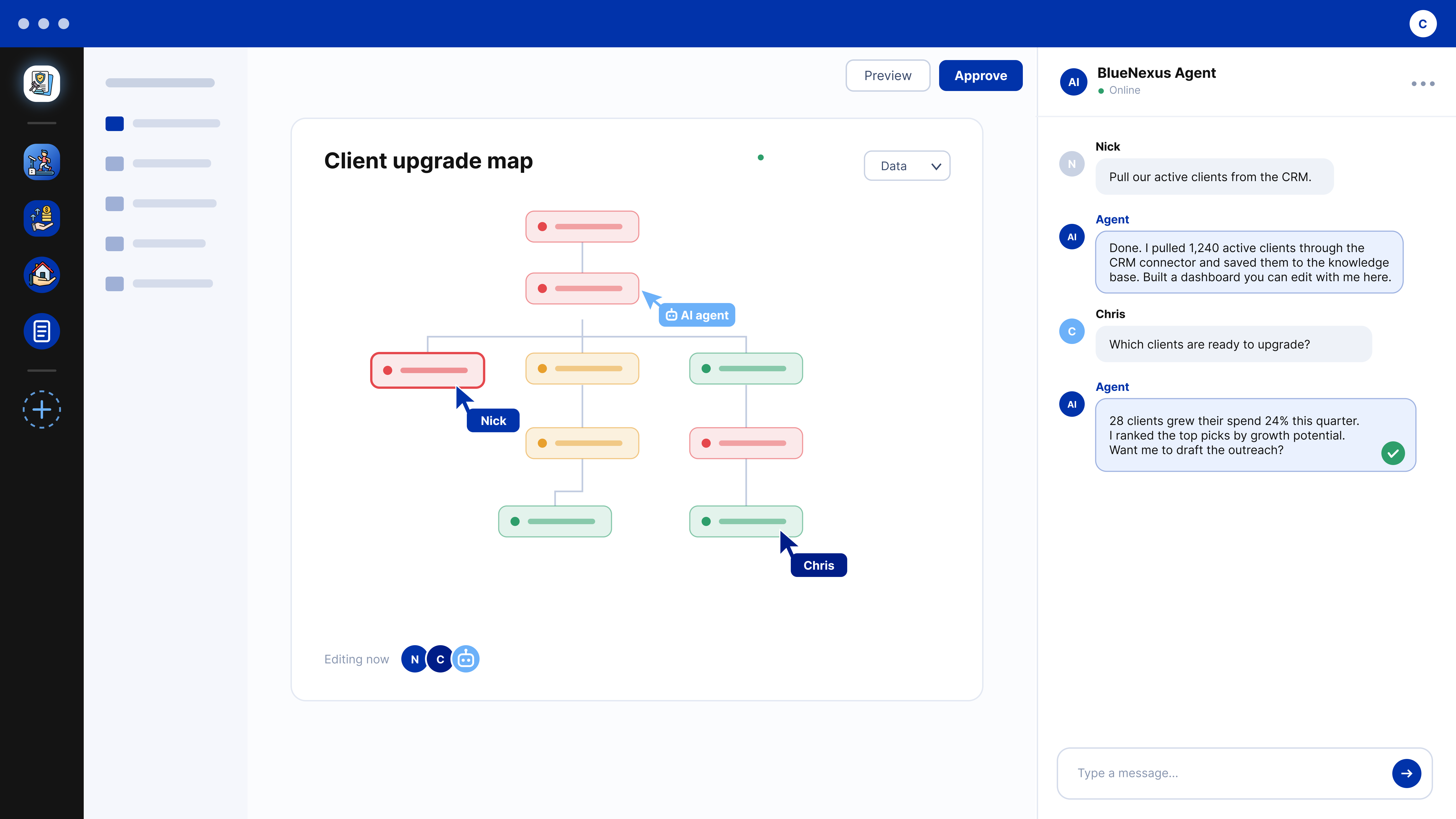Click Chris's C avatar in Editing now
Image resolution: width=1456 pixels, height=819 pixels.
pos(440,659)
